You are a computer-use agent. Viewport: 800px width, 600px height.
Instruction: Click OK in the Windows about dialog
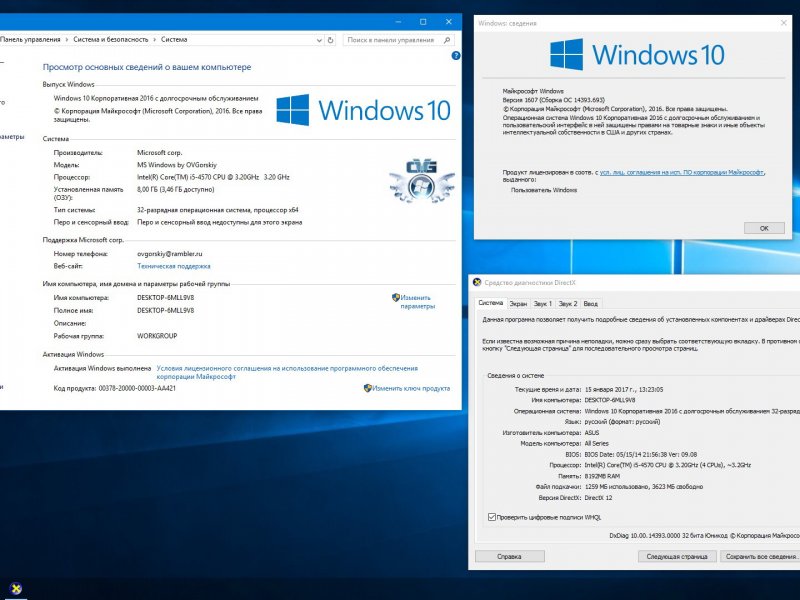point(764,228)
